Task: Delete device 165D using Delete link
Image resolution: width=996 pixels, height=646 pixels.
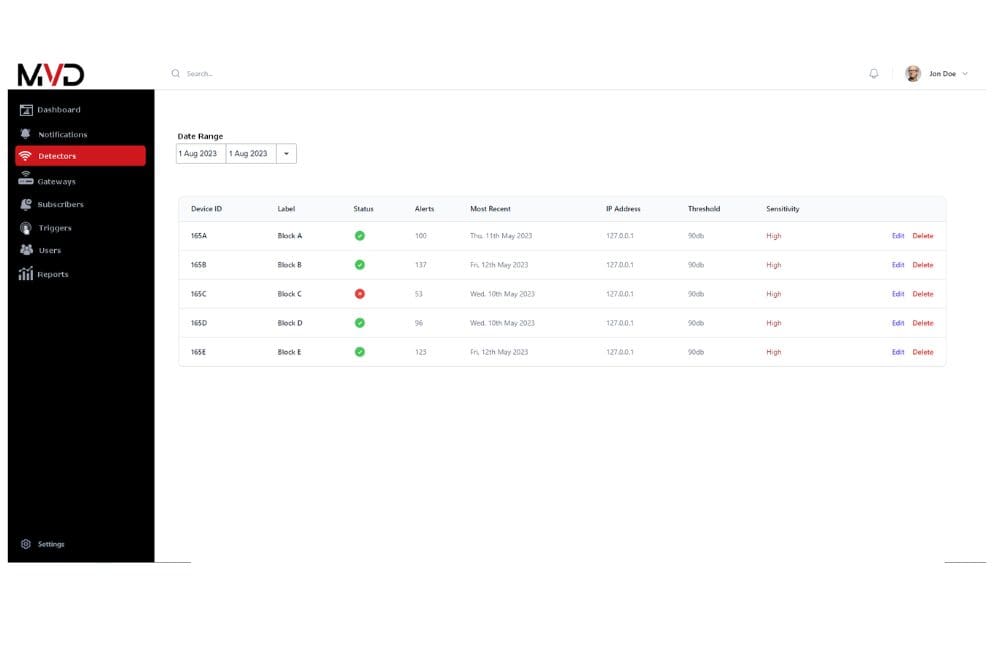Action: pos(922,323)
